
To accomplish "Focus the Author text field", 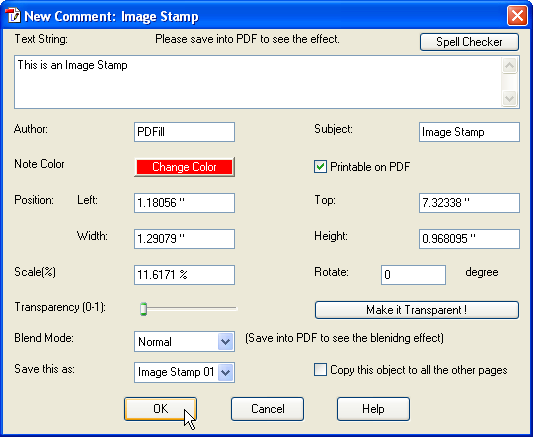I will tap(184, 132).
